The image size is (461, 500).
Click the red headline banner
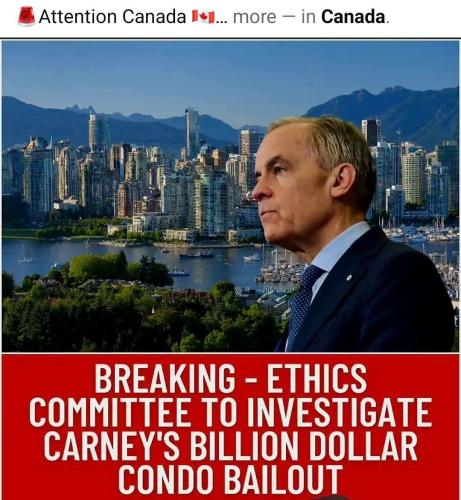pos(230,427)
